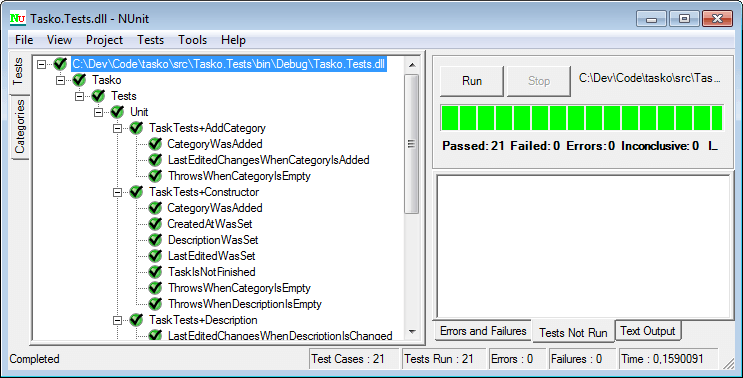Switch to the vertical Tests tab
743x378 pixels.
(19, 72)
